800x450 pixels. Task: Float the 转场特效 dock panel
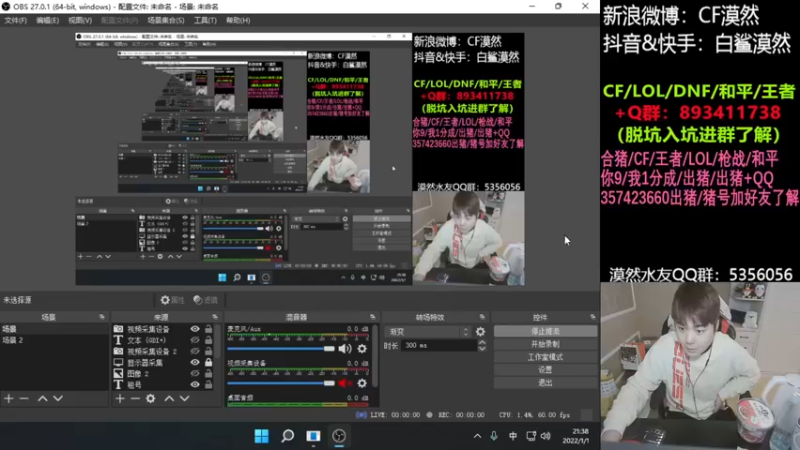click(482, 317)
